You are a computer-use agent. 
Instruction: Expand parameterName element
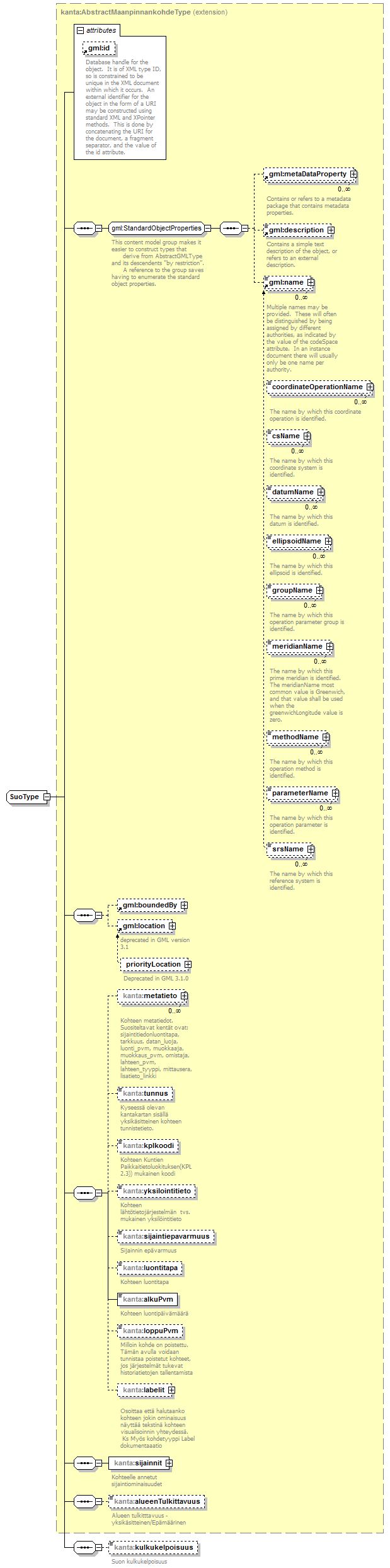coord(335,793)
